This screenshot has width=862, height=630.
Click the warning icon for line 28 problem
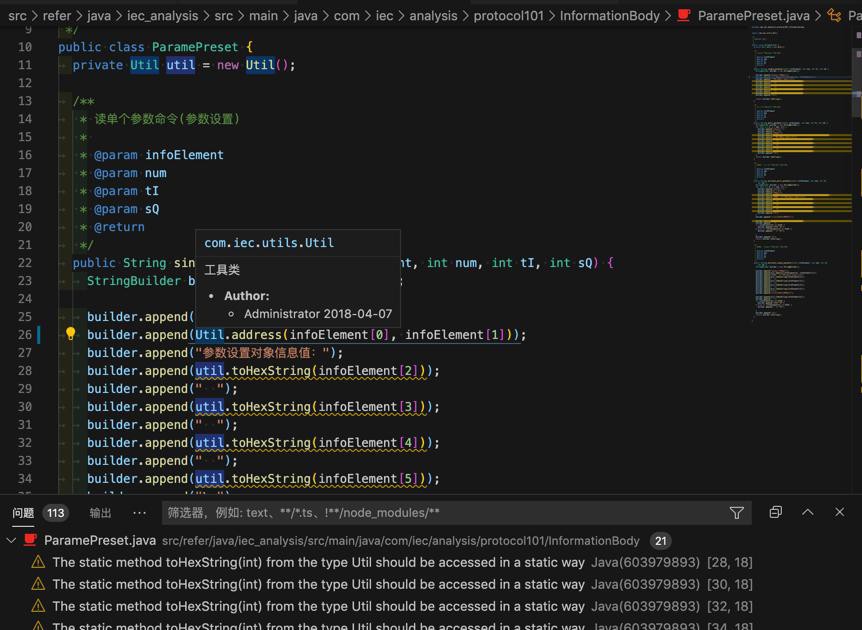[38, 563]
